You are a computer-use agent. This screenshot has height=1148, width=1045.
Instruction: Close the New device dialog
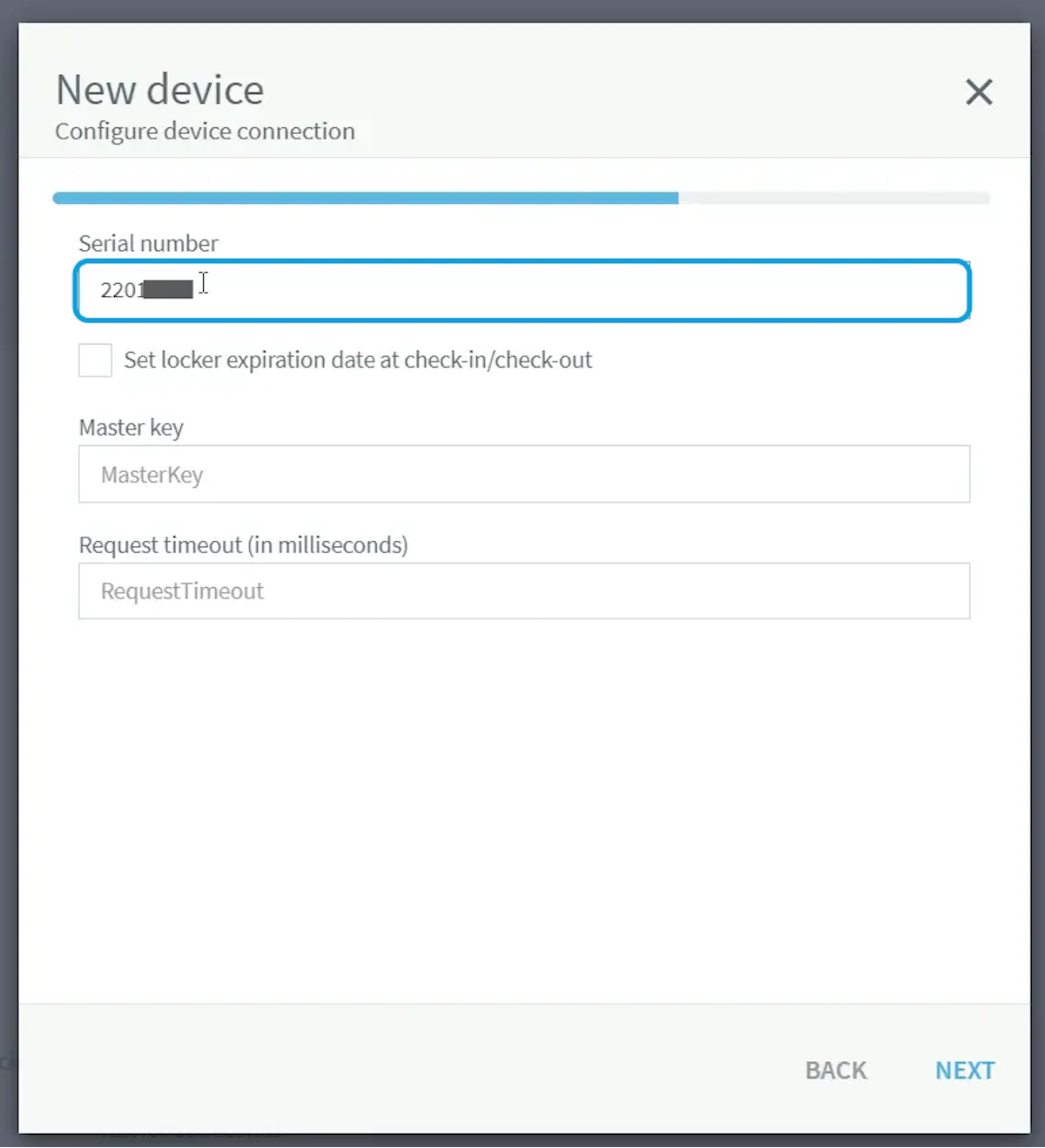pyautogui.click(x=979, y=91)
